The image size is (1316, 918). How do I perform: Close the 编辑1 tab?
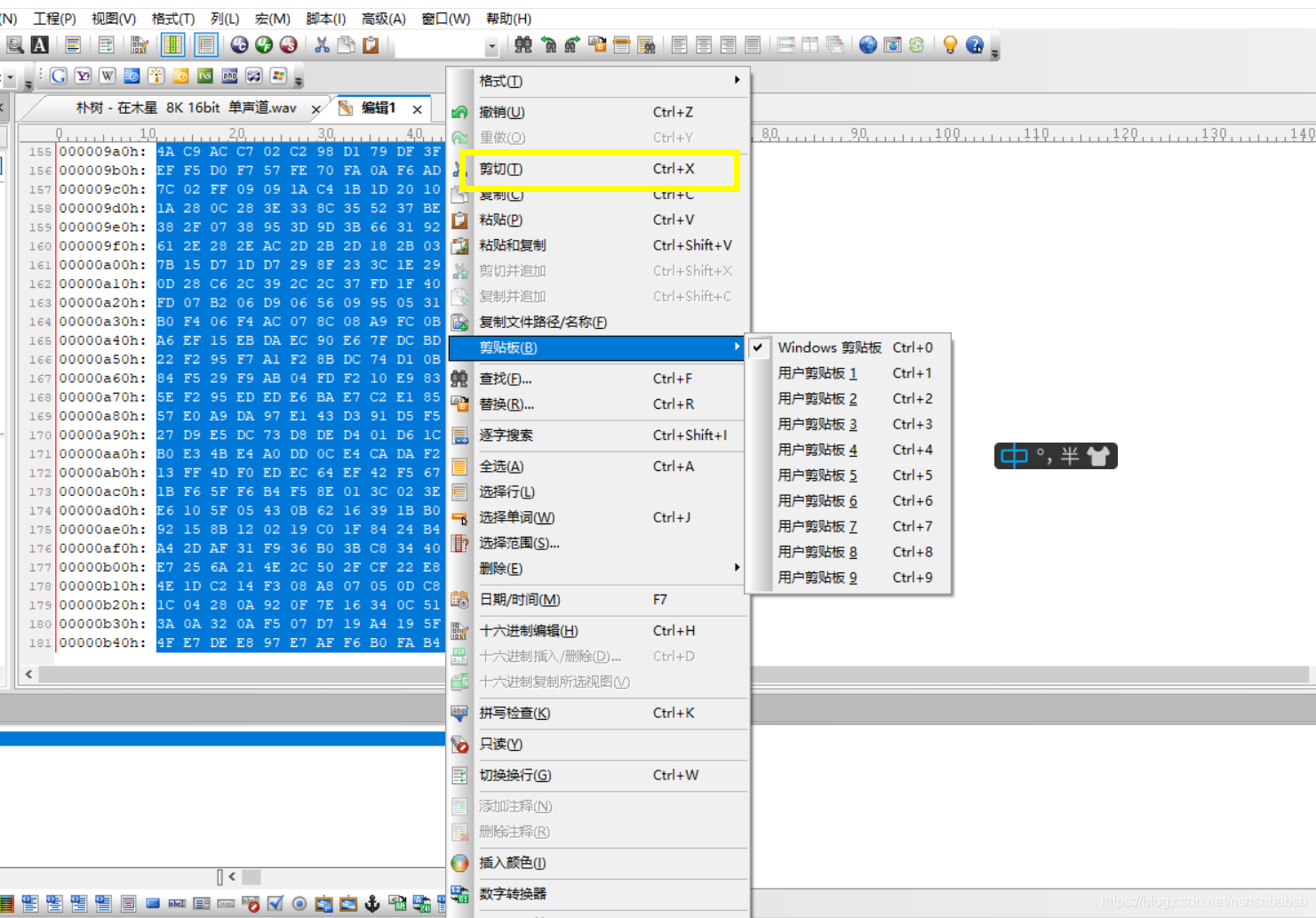(x=417, y=109)
